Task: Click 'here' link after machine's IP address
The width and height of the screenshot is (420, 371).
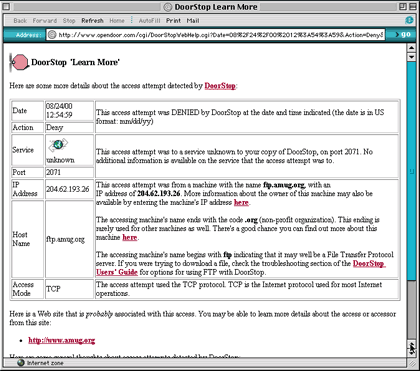Action: [x=241, y=202]
